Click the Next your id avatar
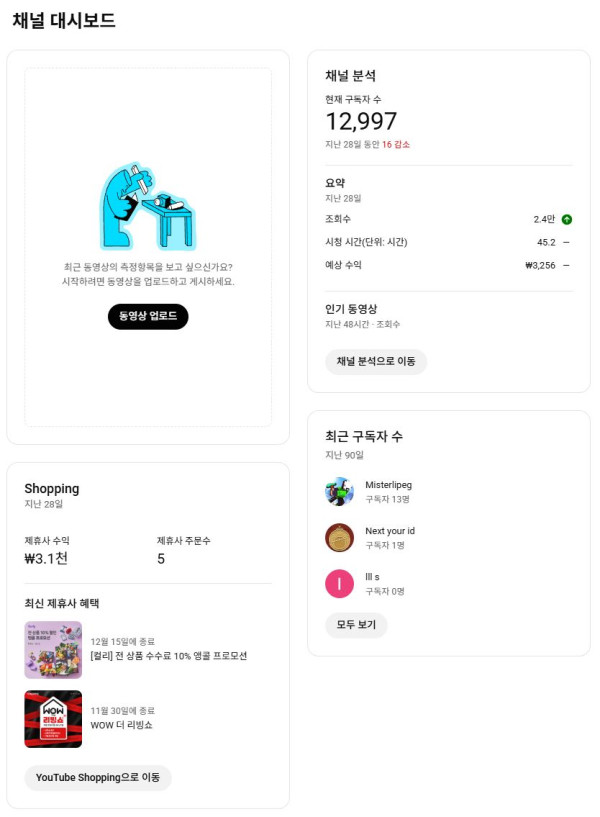 click(x=340, y=537)
